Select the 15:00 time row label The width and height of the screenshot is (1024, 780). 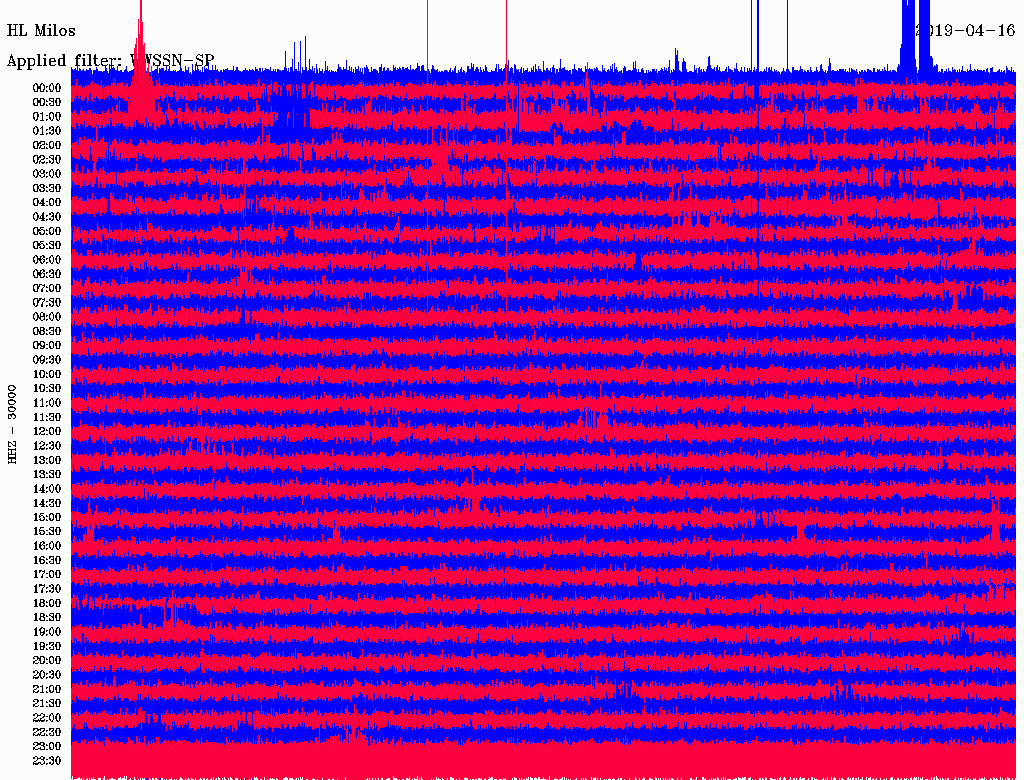pyautogui.click(x=47, y=517)
